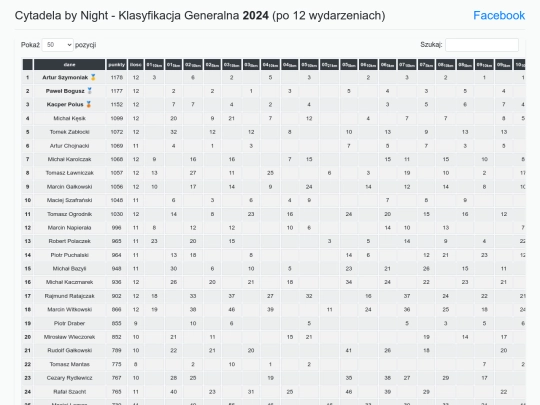540x405 pixels.
Task: Sort by the 05 21km column header
Action: (x=330, y=65)
